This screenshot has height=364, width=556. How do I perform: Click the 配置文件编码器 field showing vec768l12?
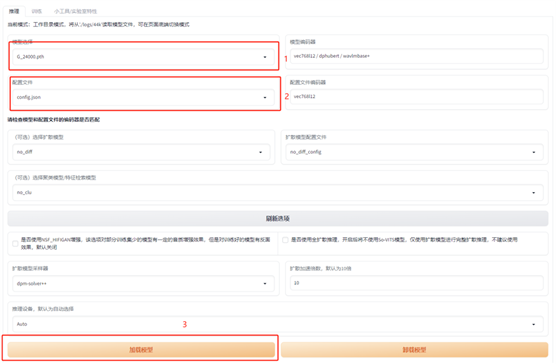[x=417, y=96]
